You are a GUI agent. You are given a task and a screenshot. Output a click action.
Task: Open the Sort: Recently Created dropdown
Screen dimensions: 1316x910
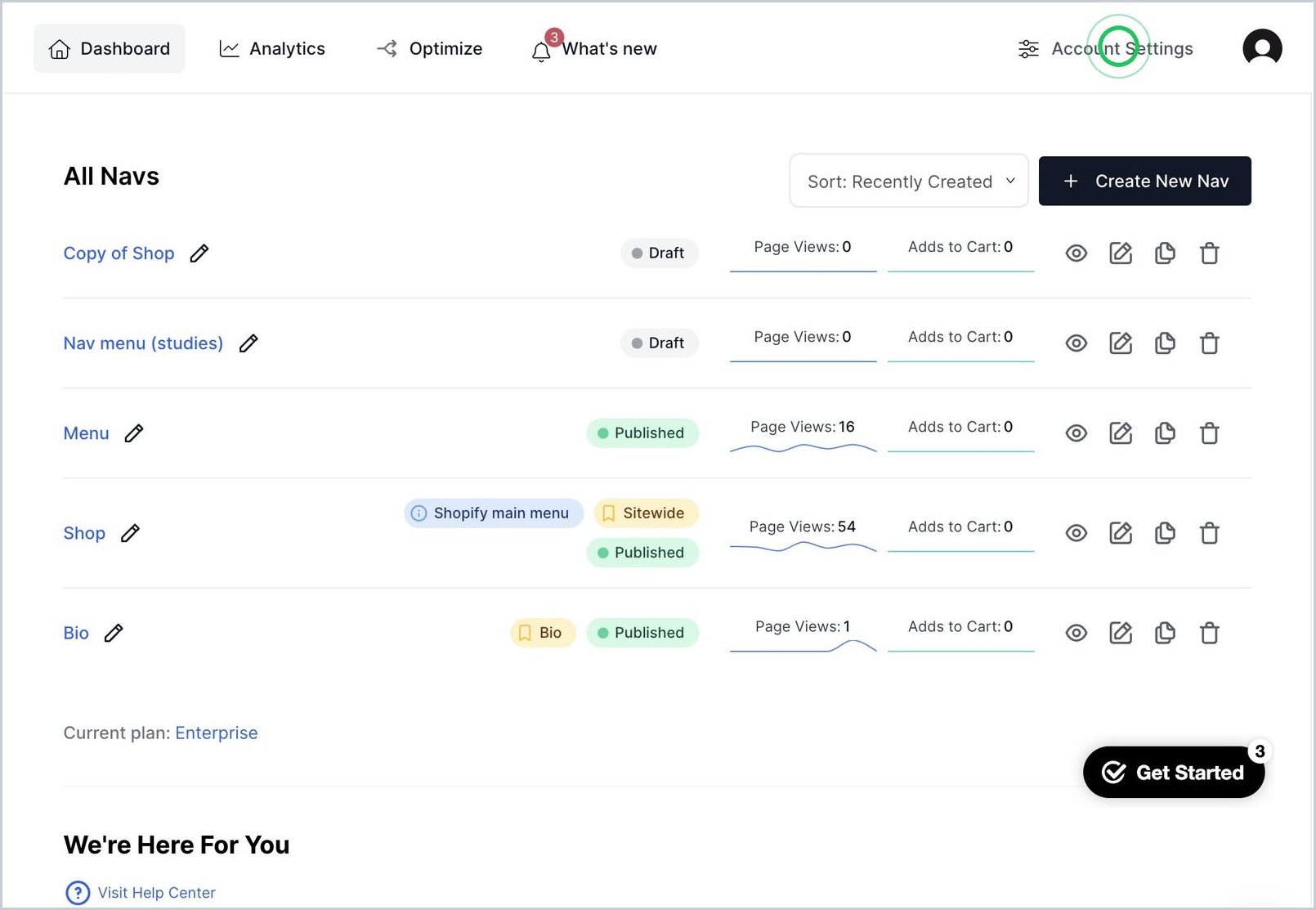(x=909, y=181)
